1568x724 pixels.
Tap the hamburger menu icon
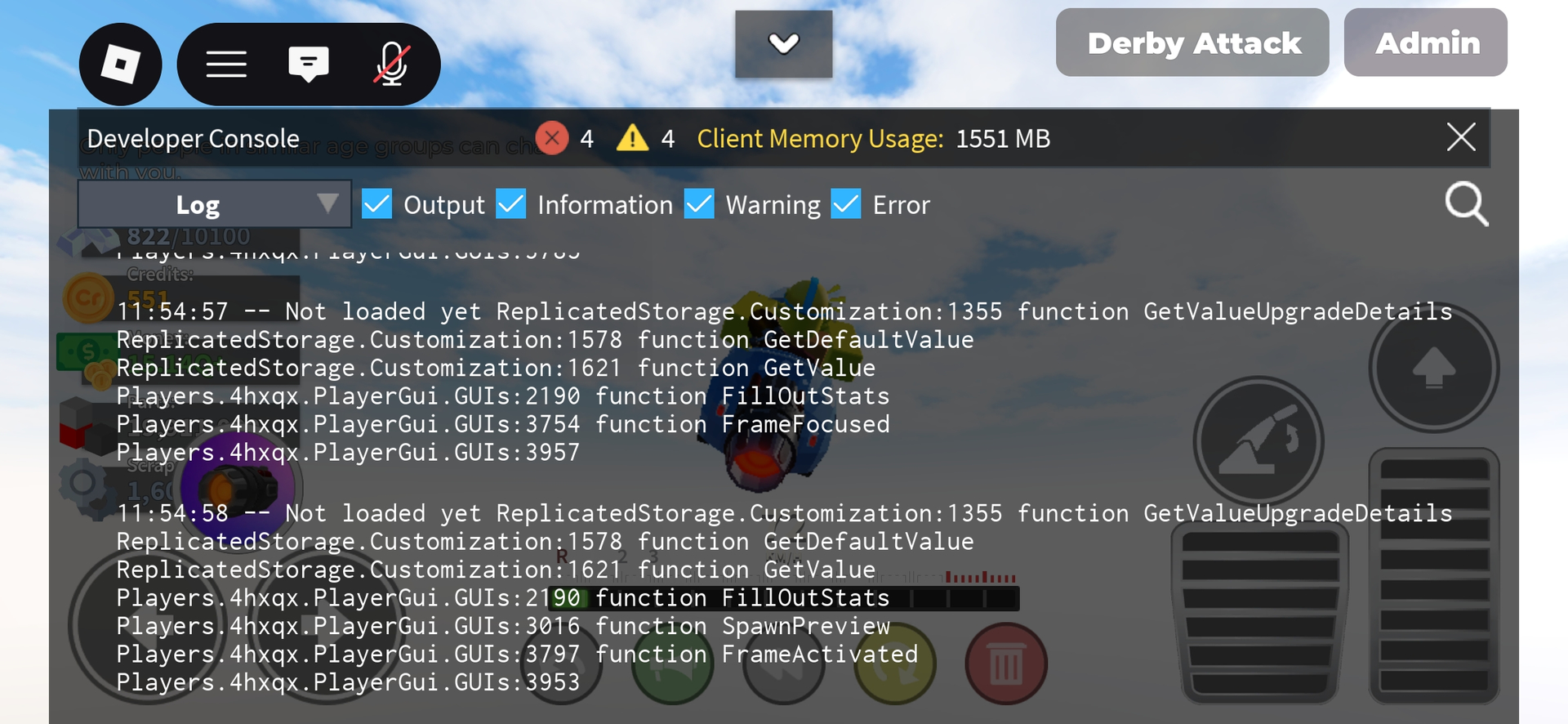226,64
